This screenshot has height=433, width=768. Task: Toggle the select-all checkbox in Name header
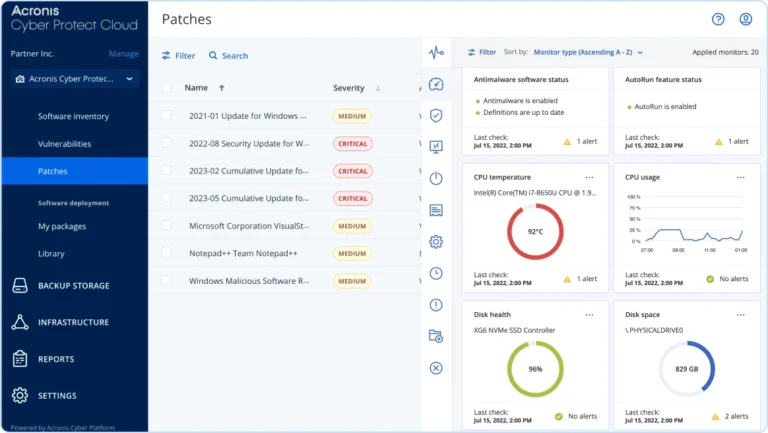[x=167, y=88]
